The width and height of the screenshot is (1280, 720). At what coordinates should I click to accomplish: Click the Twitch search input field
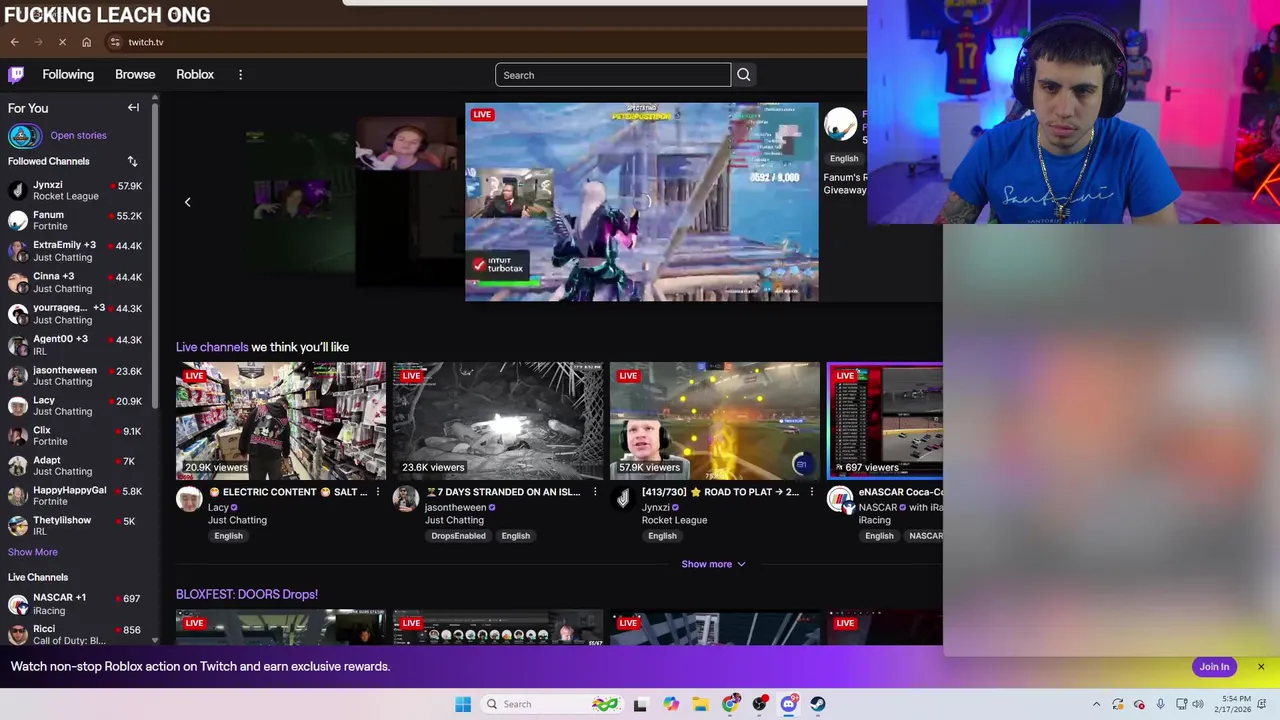pos(613,75)
